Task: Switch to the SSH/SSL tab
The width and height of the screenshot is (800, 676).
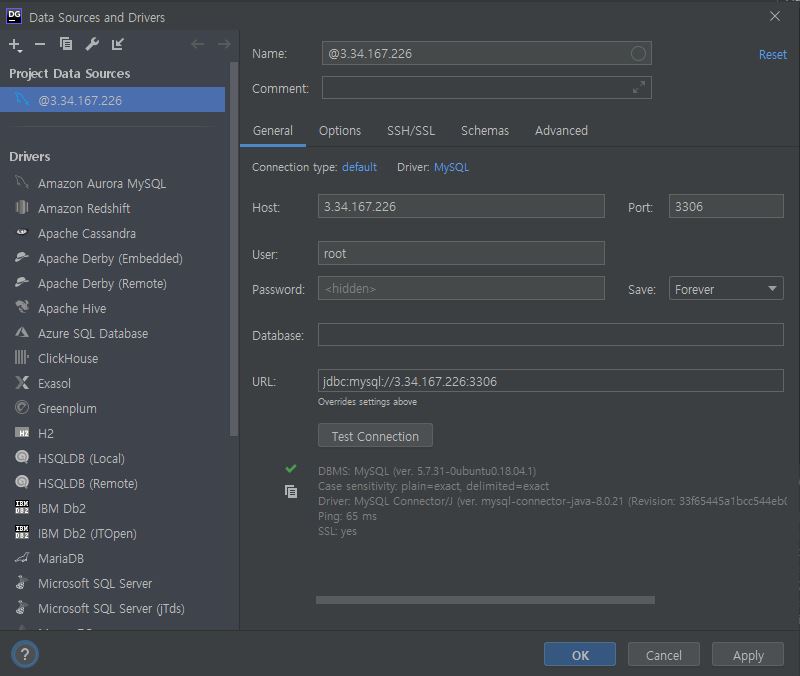Action: [x=411, y=130]
